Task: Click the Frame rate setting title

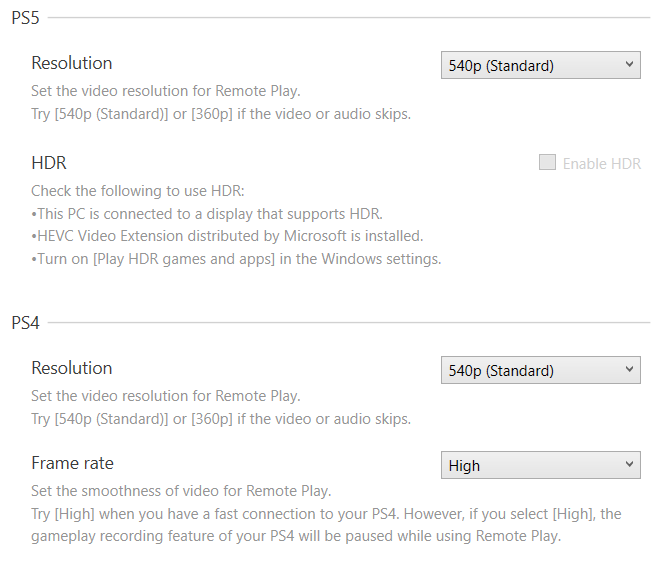Action: 72,463
